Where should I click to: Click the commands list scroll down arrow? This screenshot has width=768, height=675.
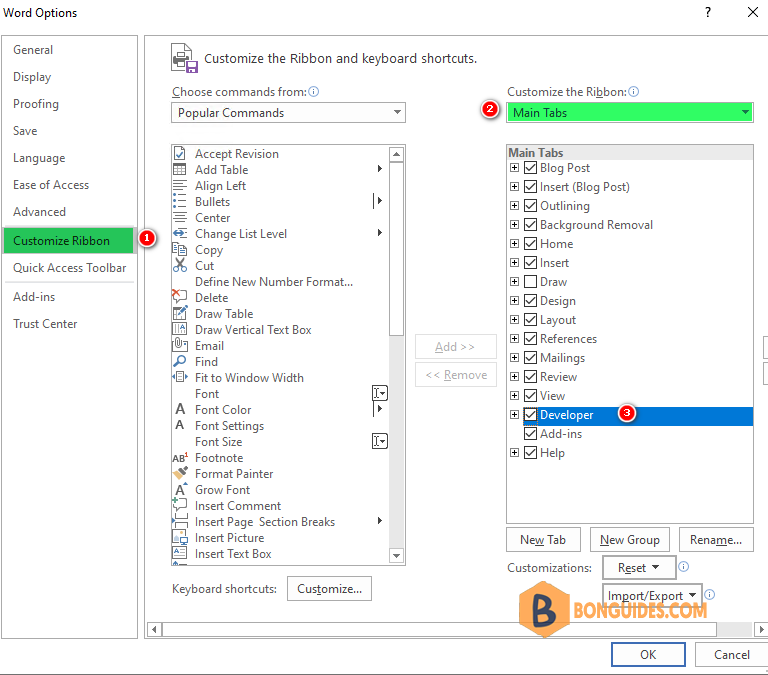(x=396, y=555)
